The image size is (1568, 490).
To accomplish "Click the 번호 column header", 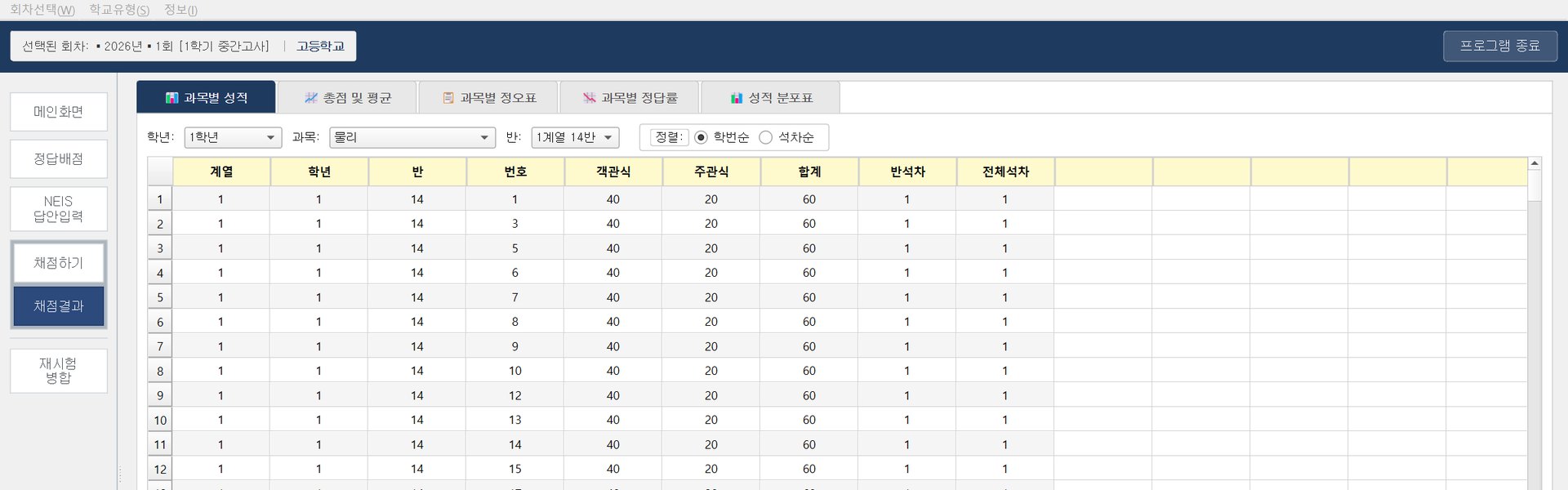I will coord(515,171).
